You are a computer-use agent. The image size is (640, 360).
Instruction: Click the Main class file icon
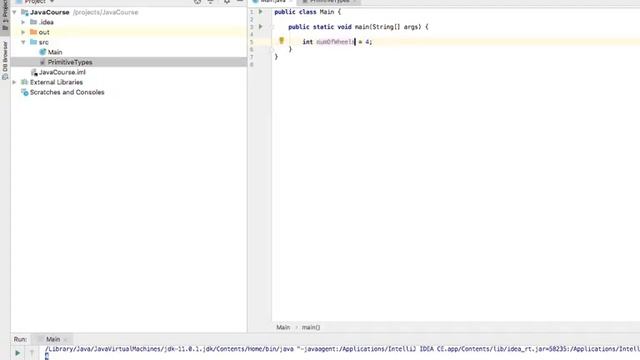(x=42, y=52)
